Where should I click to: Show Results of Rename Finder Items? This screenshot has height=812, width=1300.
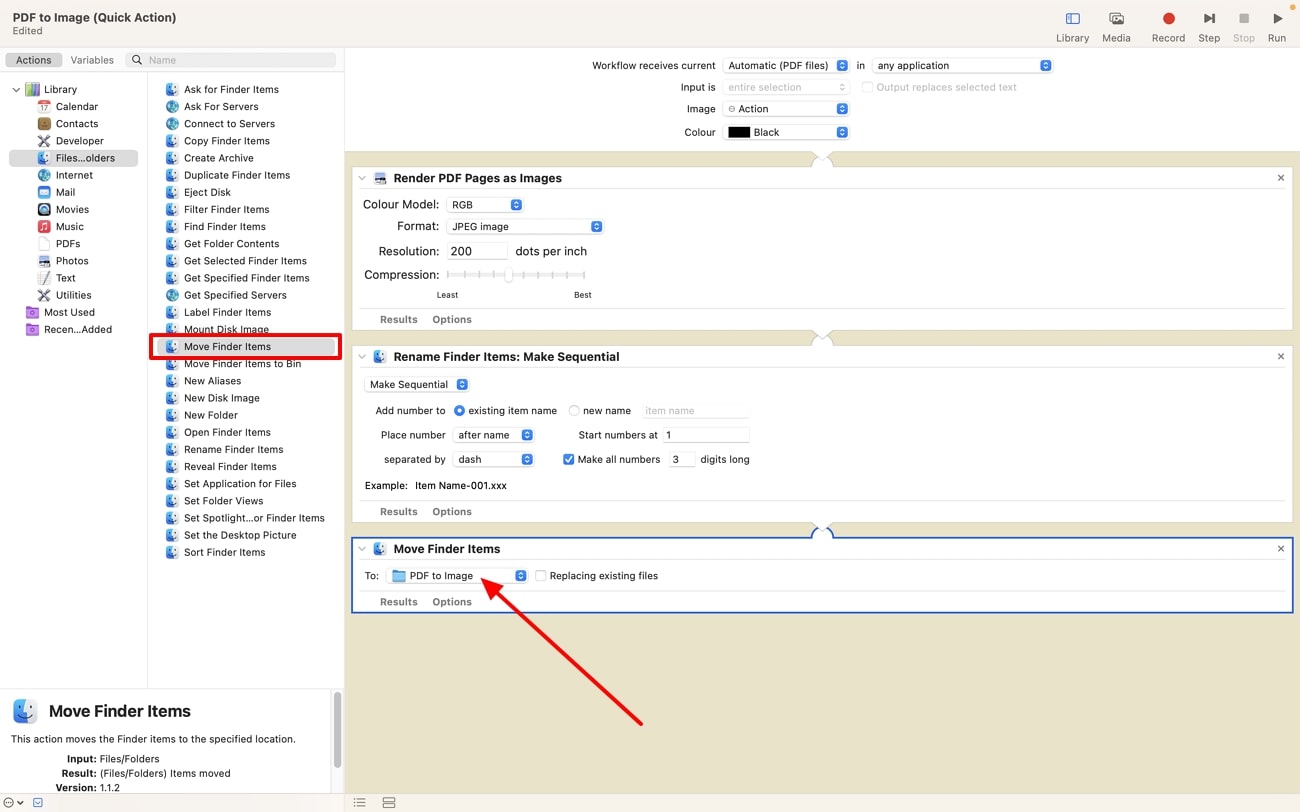[x=398, y=512]
